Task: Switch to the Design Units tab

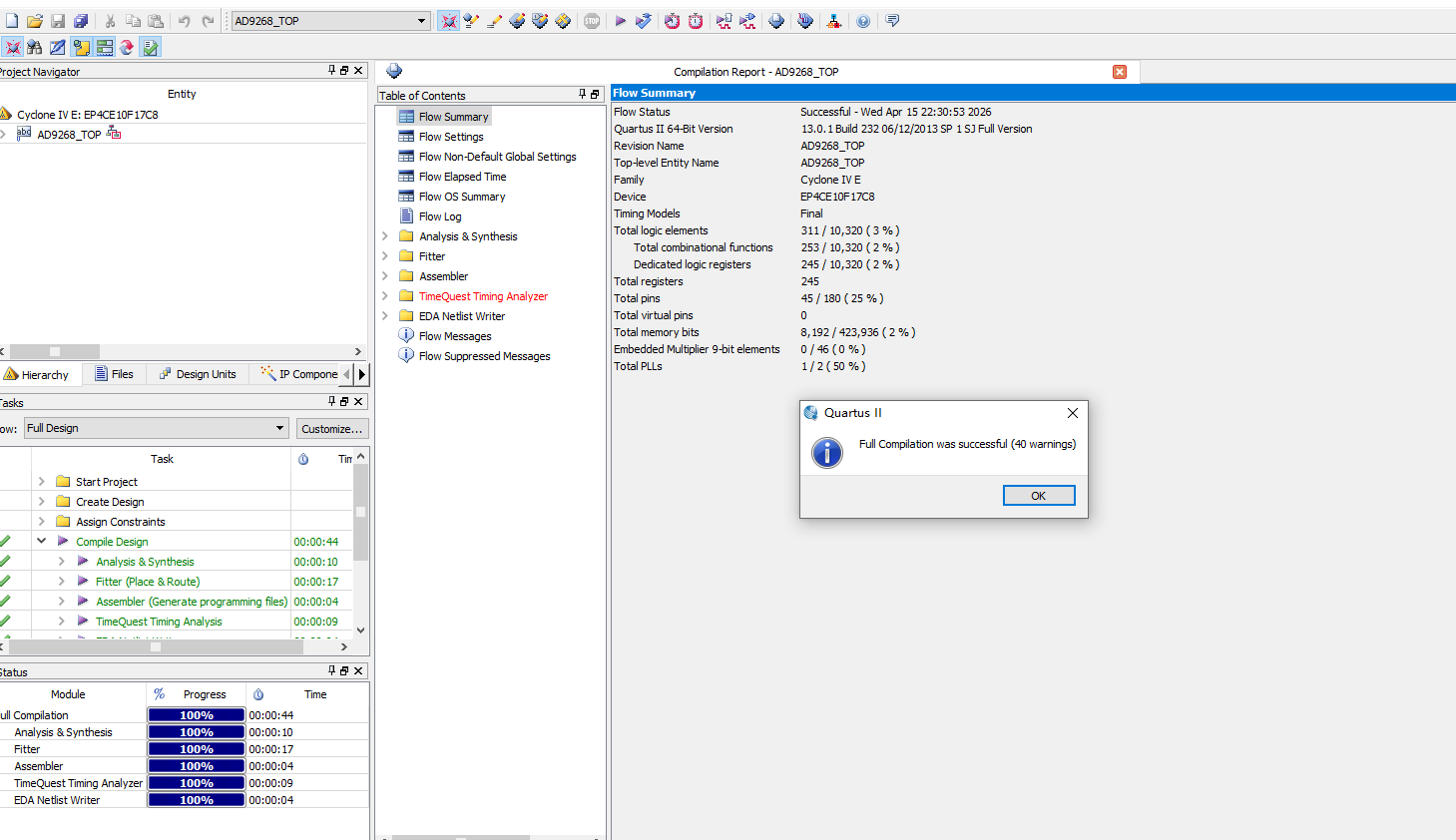Action: coord(198,374)
